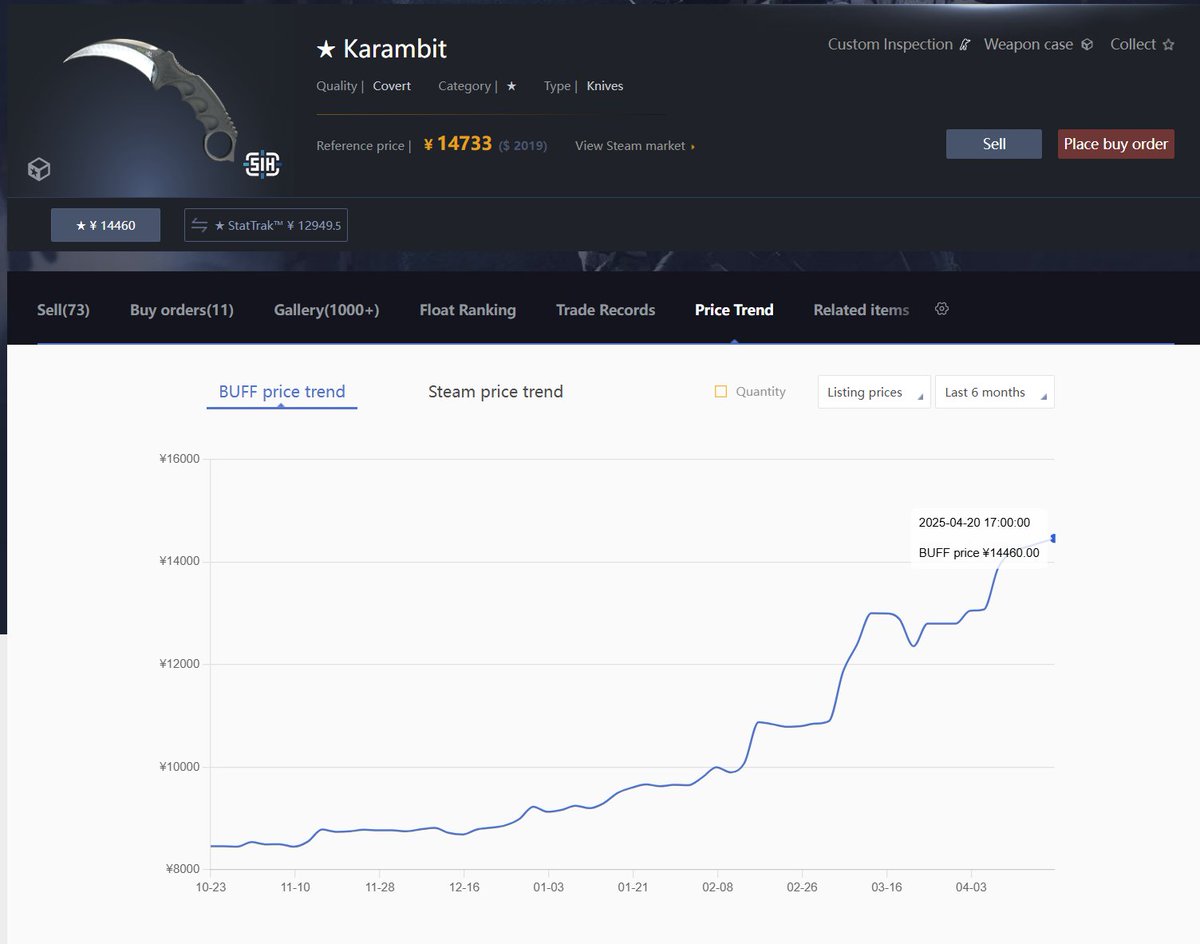Open the 3D inspect cube icon on knife image

[x=39, y=169]
